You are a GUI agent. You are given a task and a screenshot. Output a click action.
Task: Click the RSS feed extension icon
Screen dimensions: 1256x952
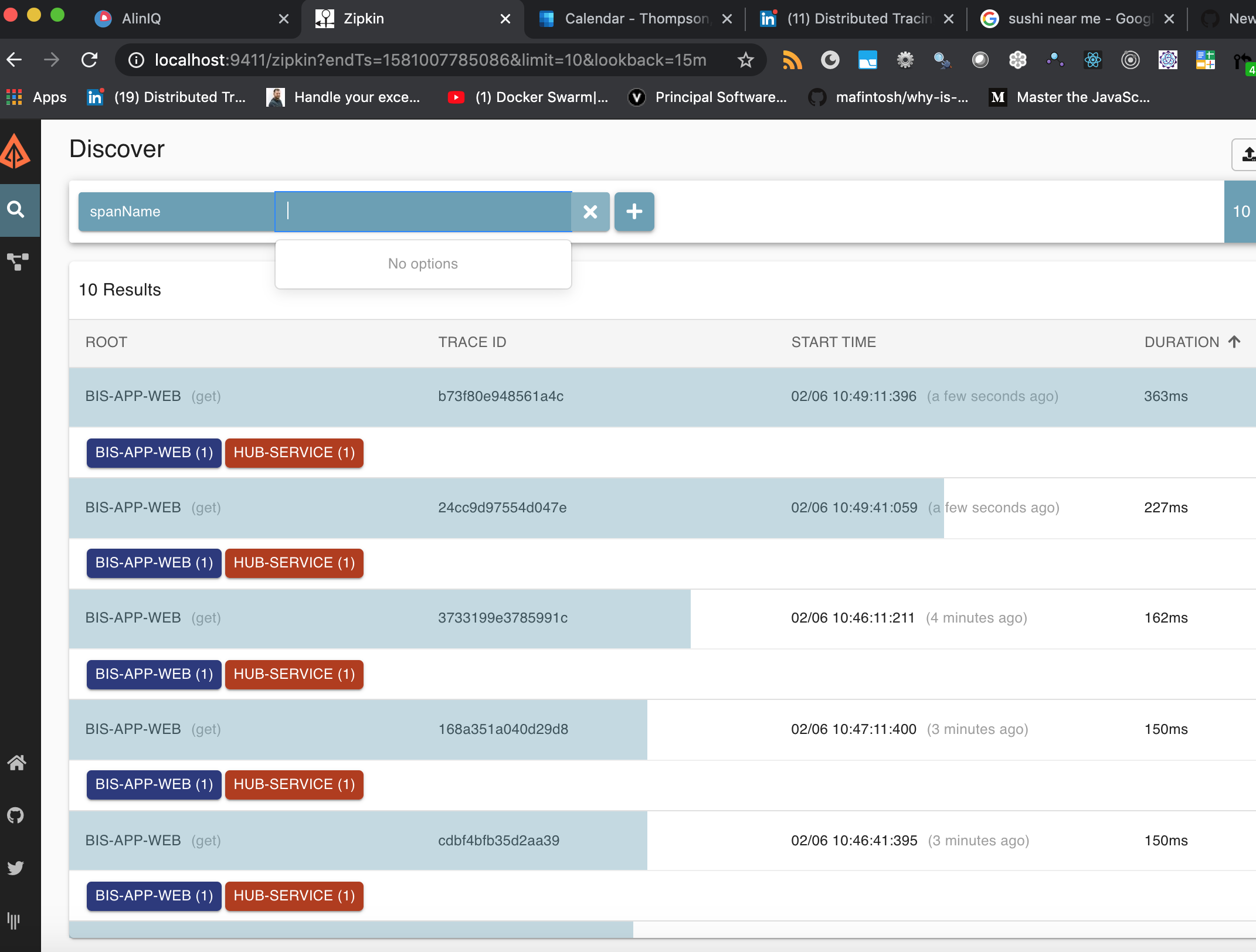[793, 60]
